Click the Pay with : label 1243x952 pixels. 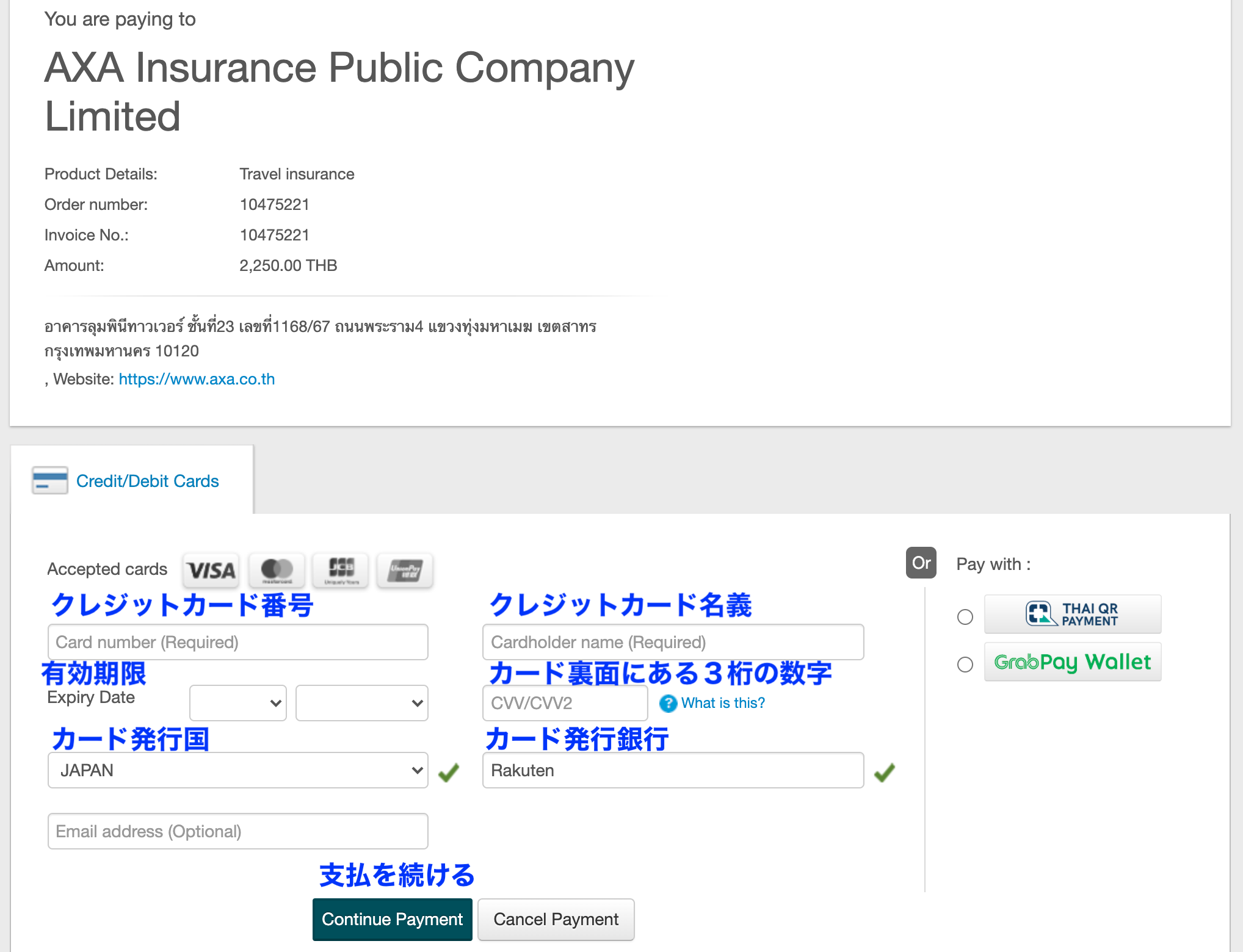point(993,564)
